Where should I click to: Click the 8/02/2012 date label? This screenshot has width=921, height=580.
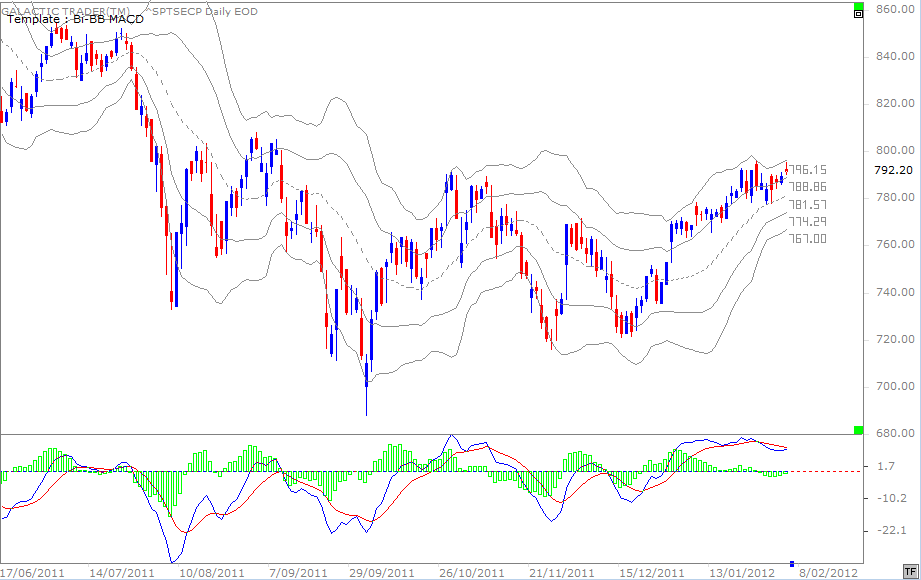tap(828, 572)
